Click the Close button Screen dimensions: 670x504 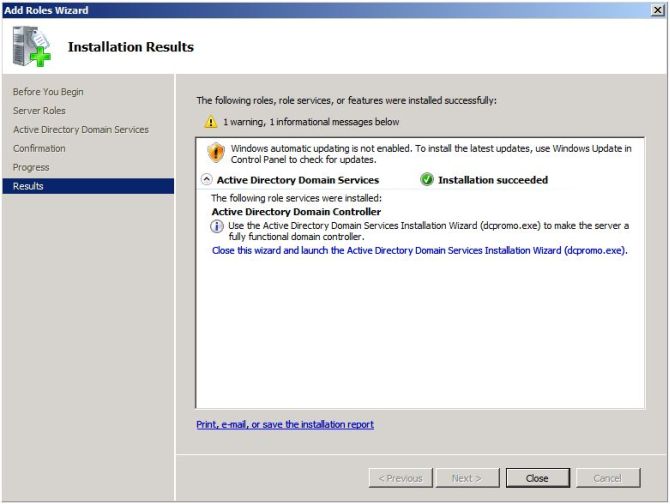click(538, 478)
